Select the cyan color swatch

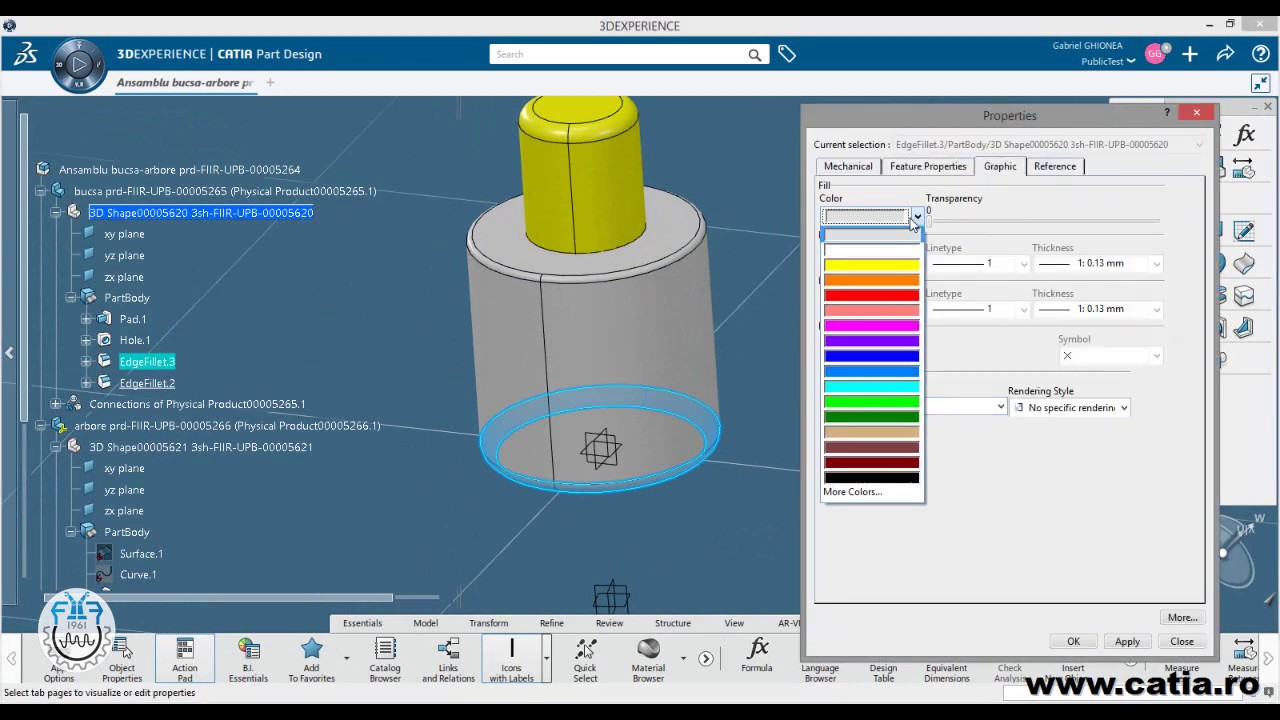click(x=871, y=386)
